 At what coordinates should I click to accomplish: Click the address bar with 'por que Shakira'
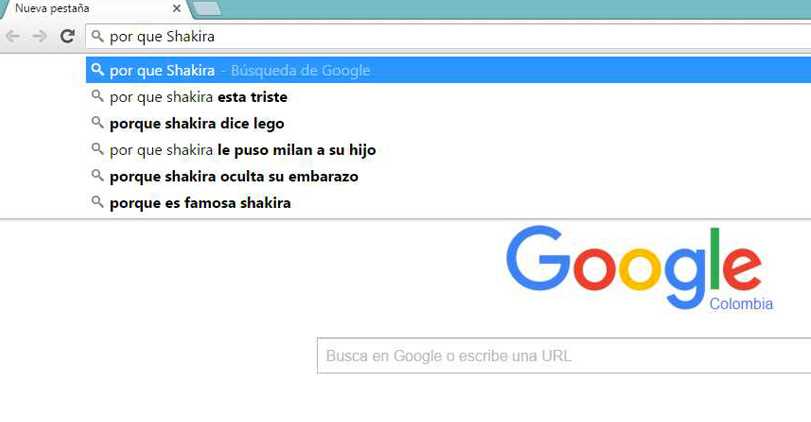(448, 36)
